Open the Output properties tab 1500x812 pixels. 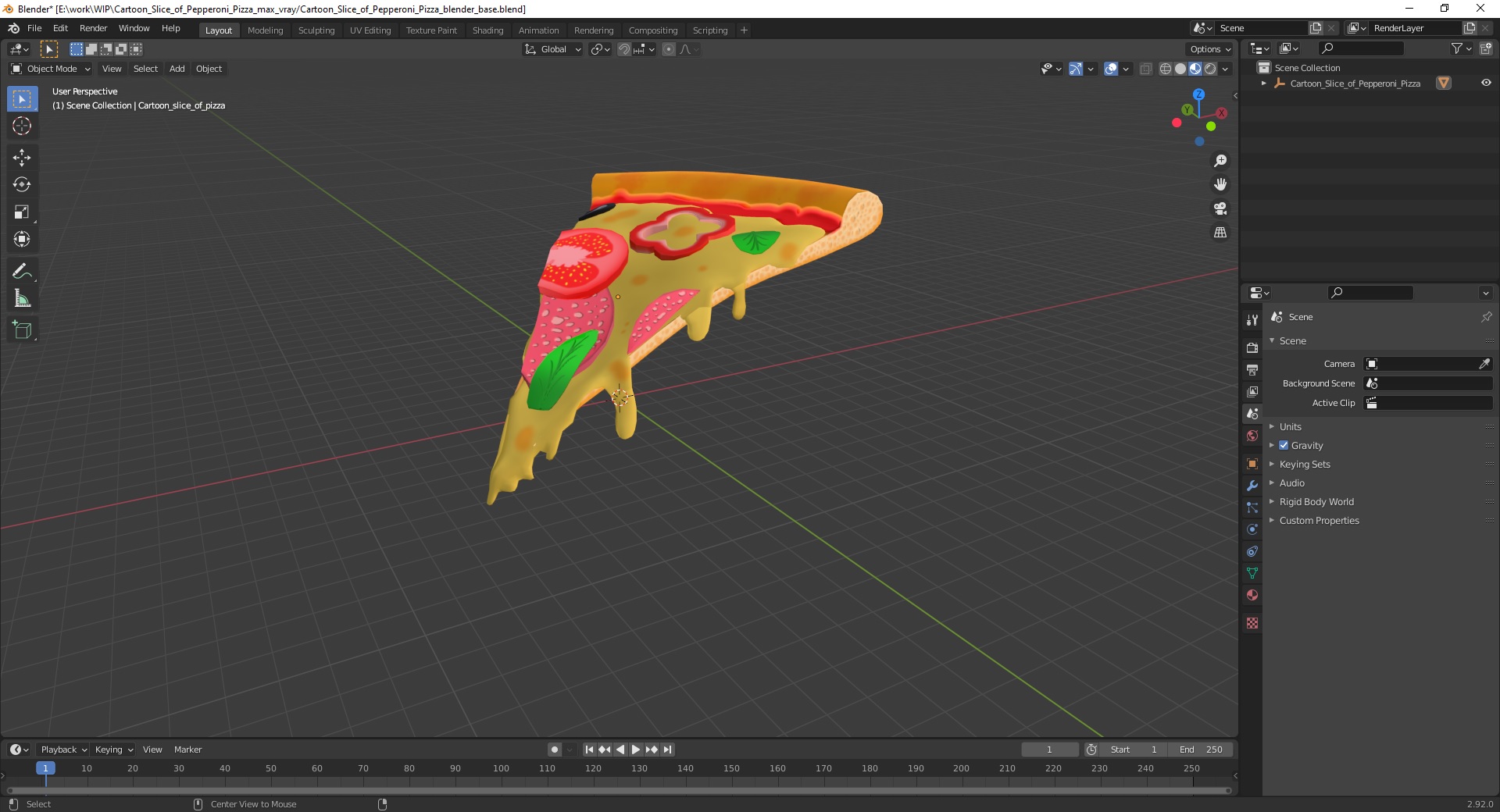[x=1252, y=369]
